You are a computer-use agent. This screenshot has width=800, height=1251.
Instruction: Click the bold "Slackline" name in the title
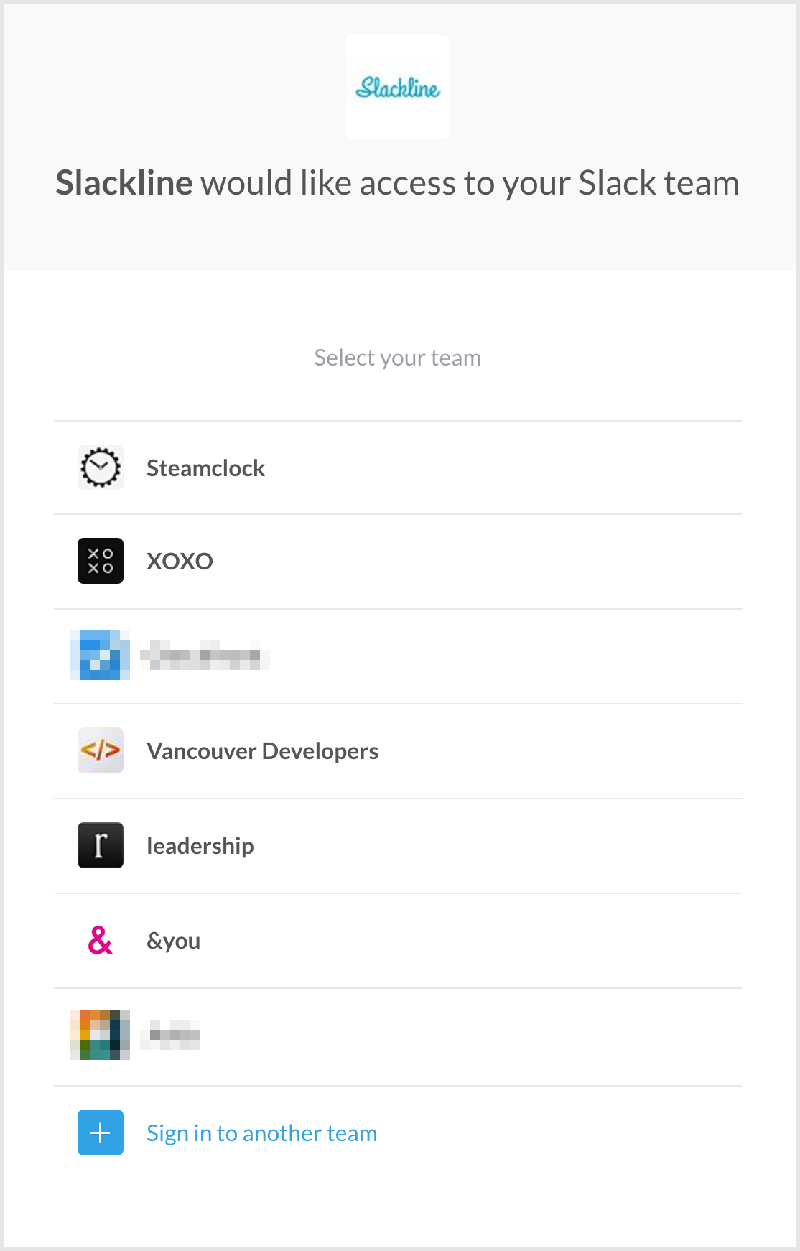tap(124, 184)
